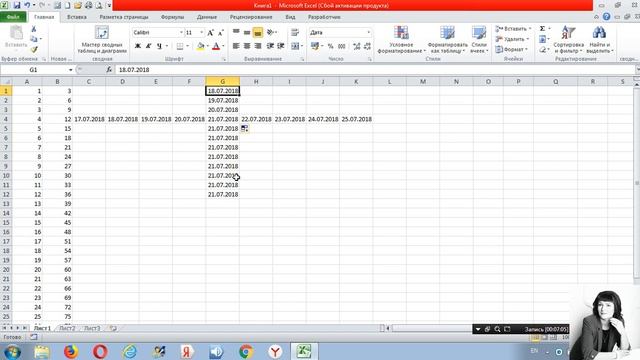Apply percent style to cell

point(331,46)
